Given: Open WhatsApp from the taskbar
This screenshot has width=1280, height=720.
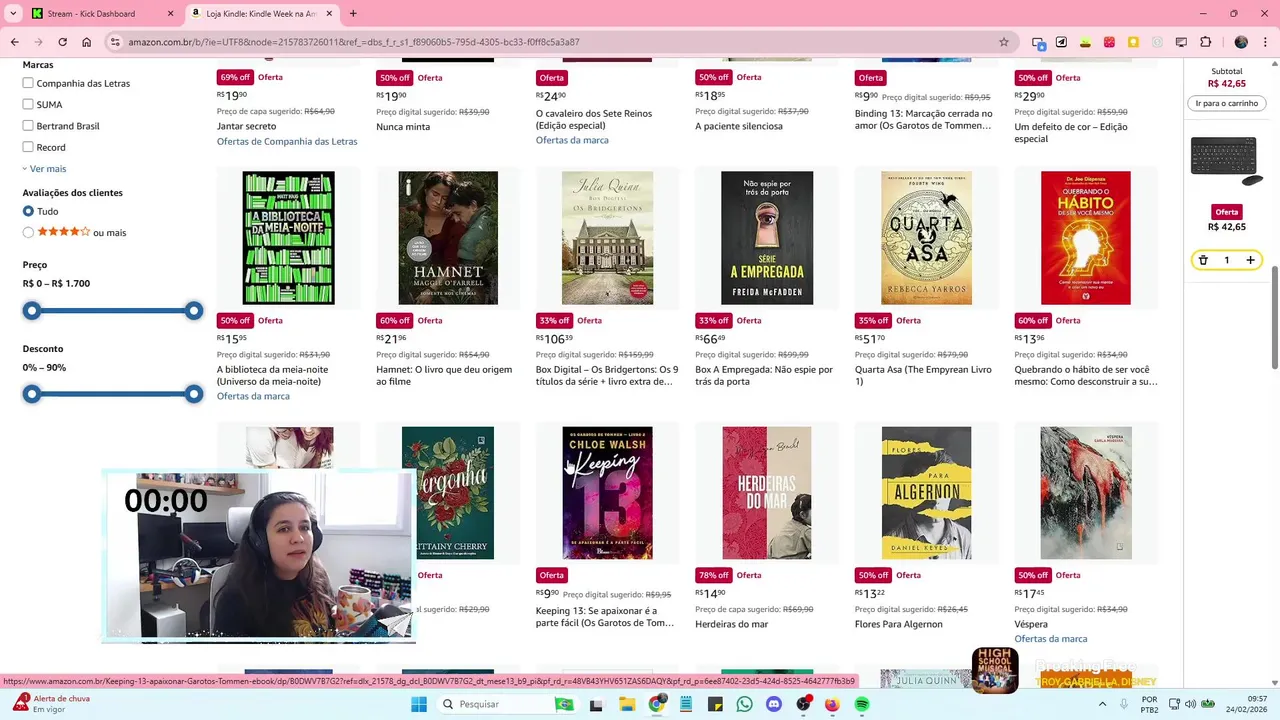Looking at the screenshot, I should [x=744, y=704].
